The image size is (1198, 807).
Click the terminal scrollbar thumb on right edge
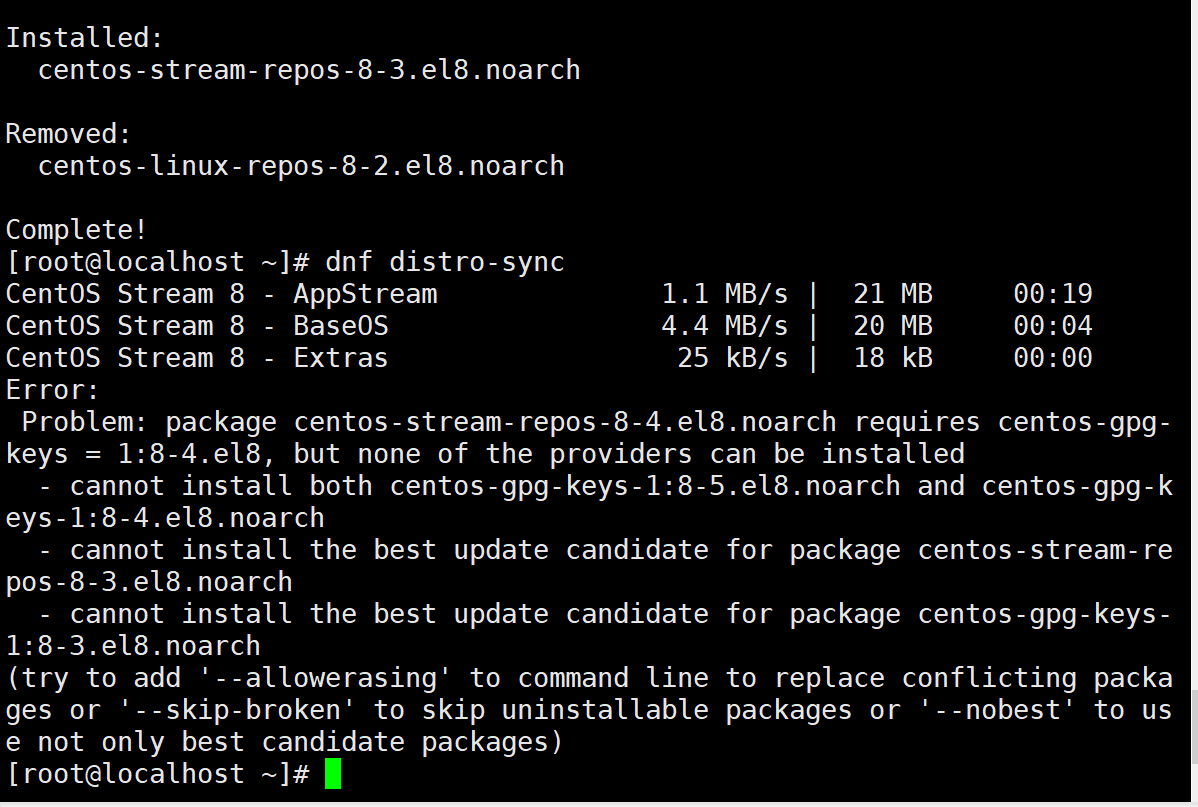(x=1194, y=726)
